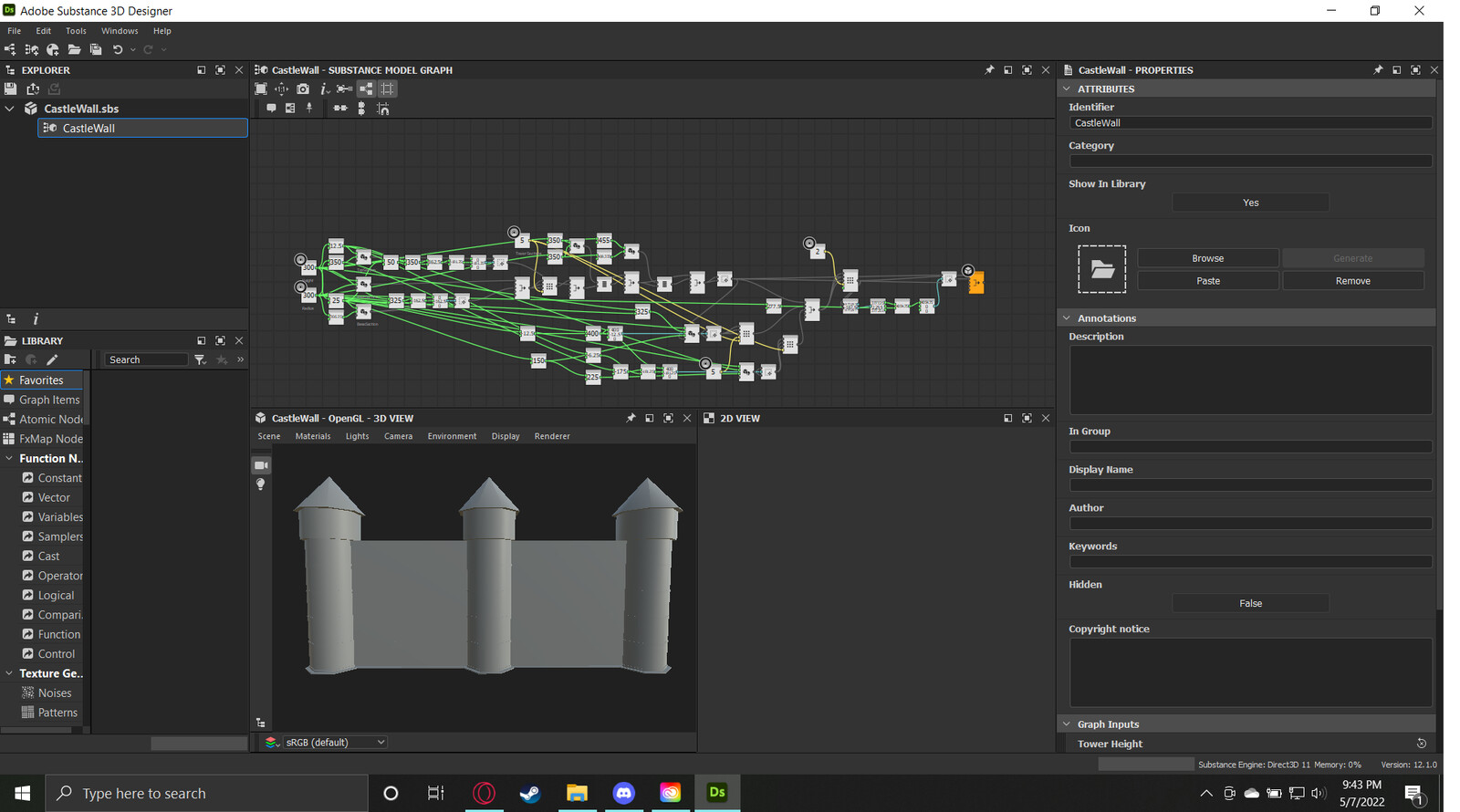Open the Windows menu
Screen dimensions: 1460x812
120,31
